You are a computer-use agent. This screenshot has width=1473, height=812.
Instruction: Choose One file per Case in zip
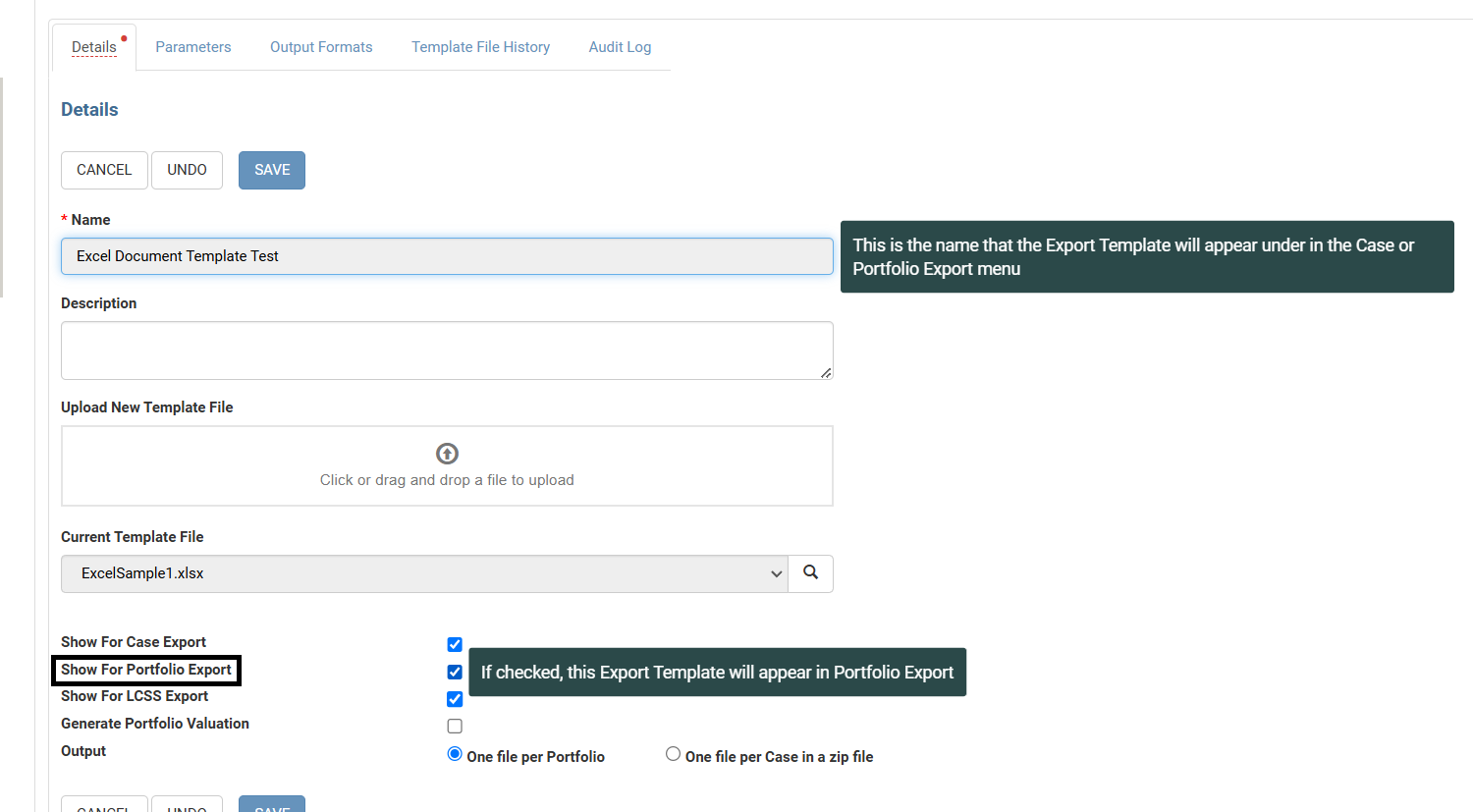pos(673,754)
